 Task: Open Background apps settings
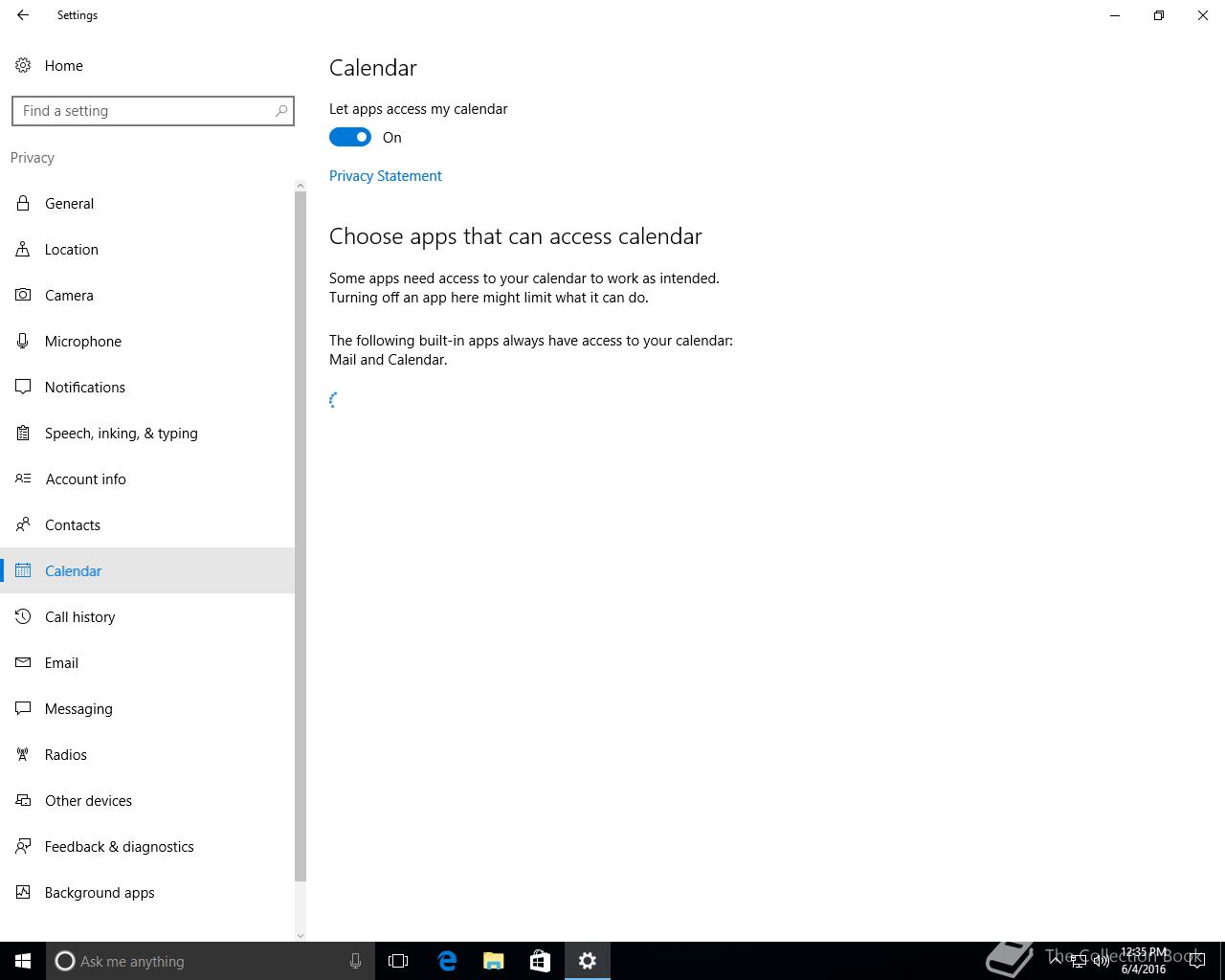click(147, 892)
